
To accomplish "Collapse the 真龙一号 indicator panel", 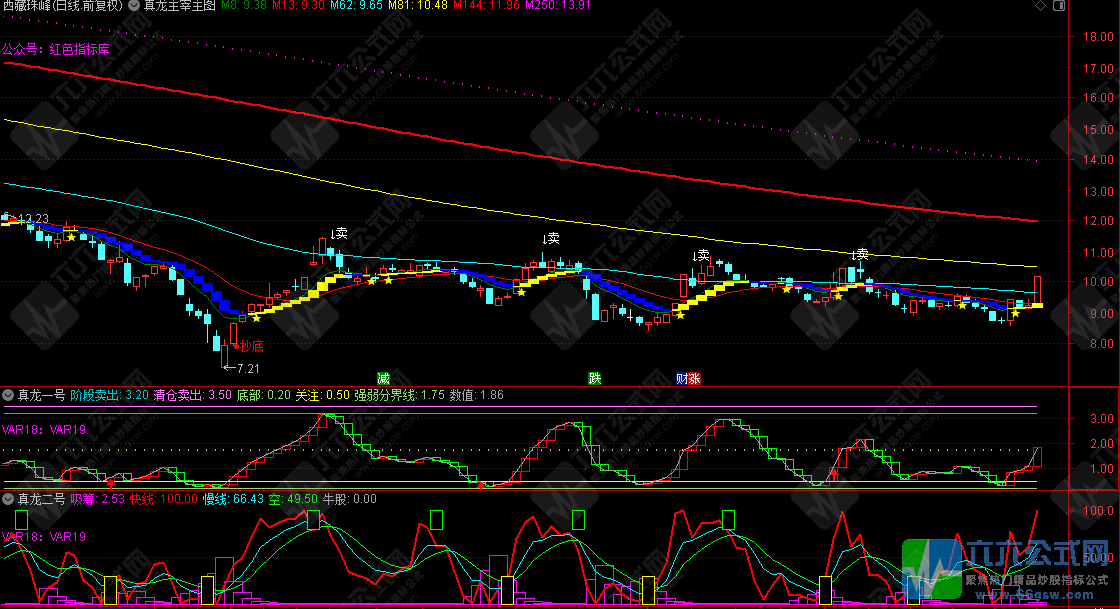I will point(8,395).
